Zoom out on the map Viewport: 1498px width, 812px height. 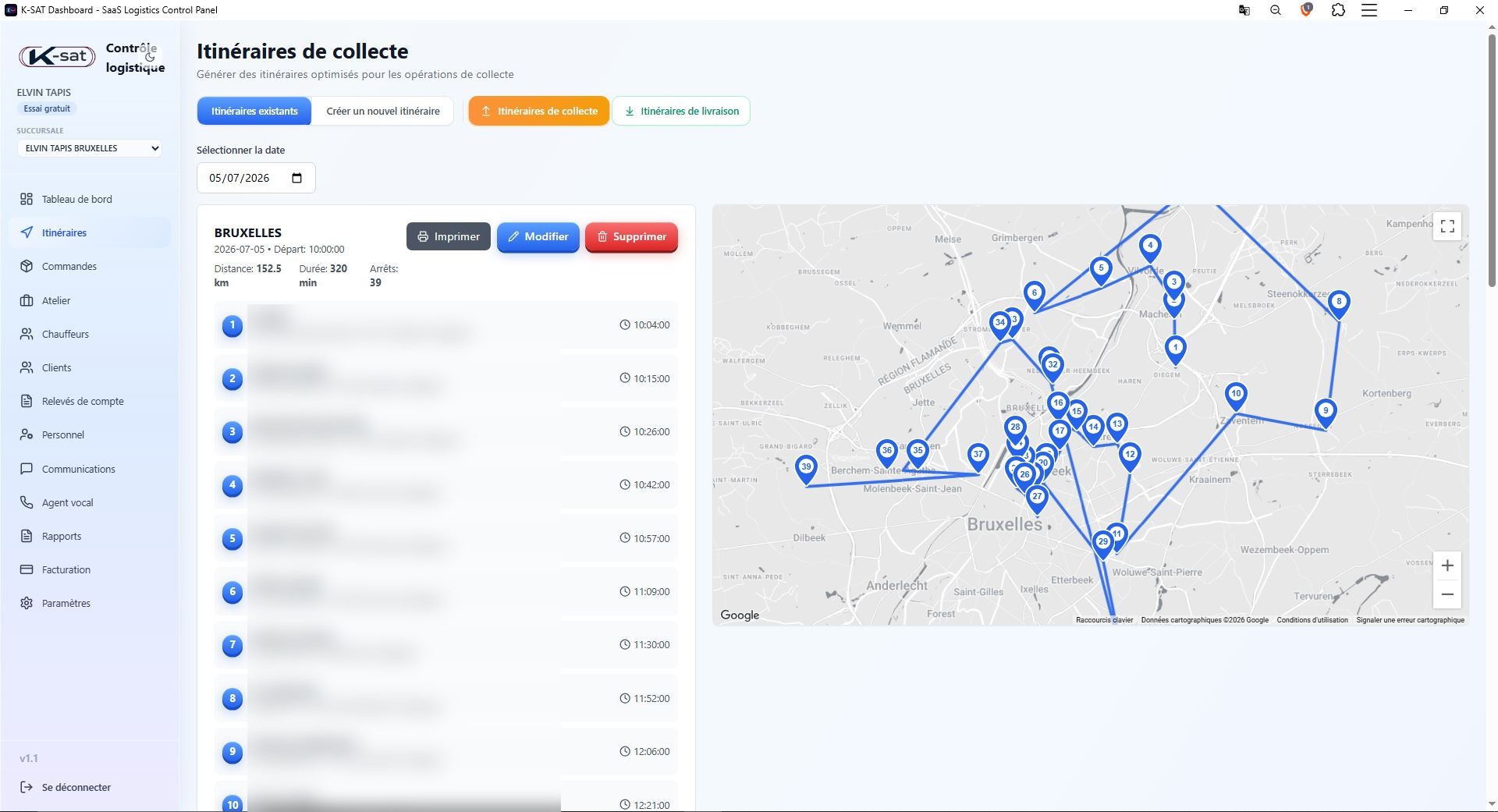(1447, 594)
